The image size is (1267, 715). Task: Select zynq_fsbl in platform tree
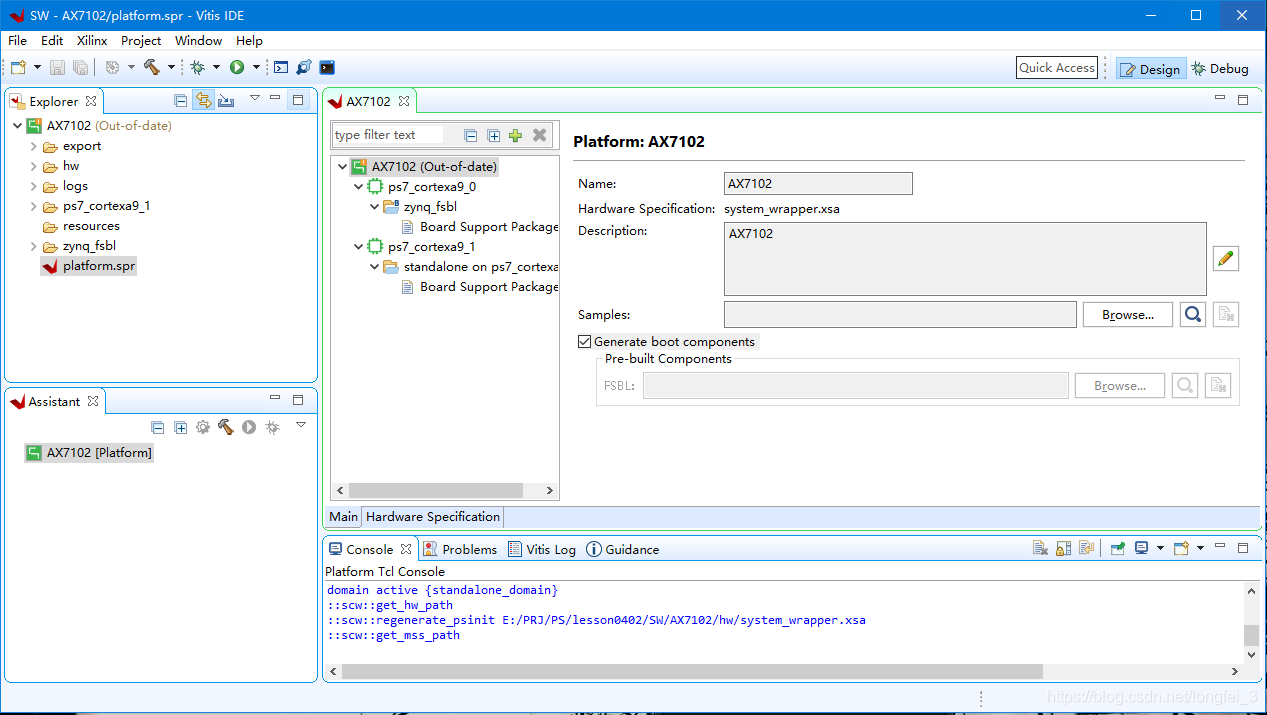coord(430,207)
